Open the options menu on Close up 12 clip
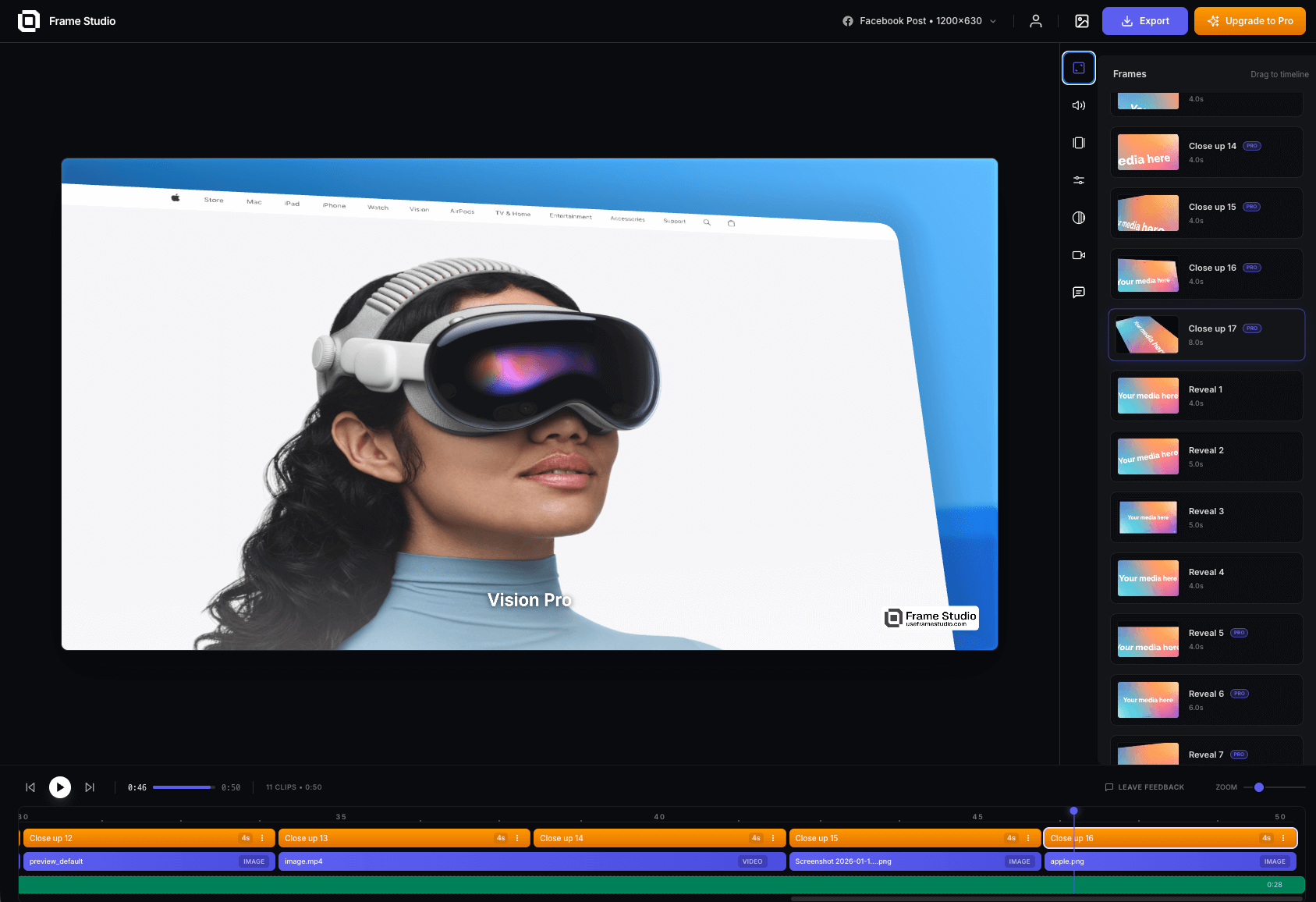The width and height of the screenshot is (1316, 902). 262,837
